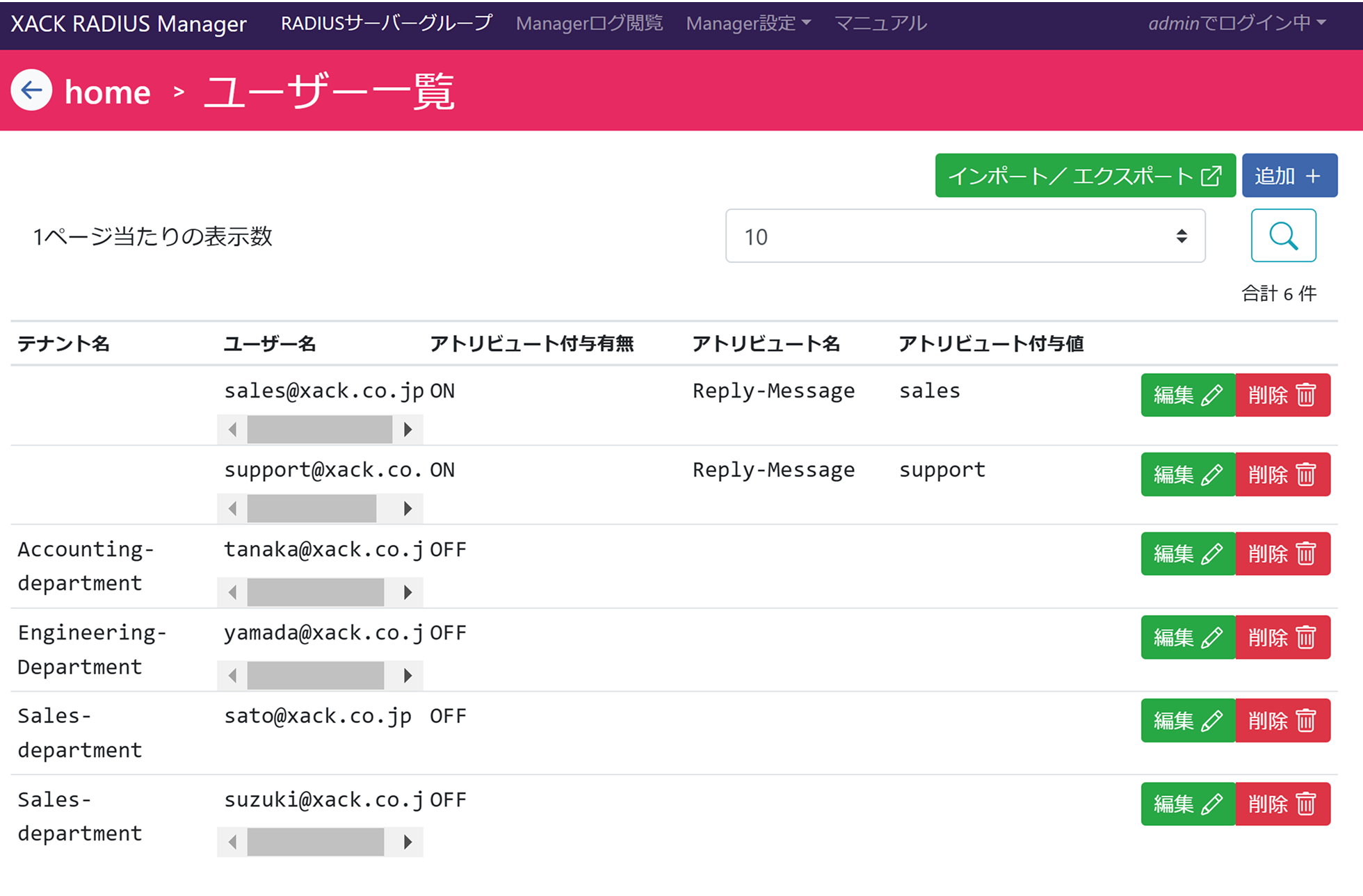Edit the sato@xack.co.jp user
This screenshot has width=1363, height=896.
pos(1188,720)
